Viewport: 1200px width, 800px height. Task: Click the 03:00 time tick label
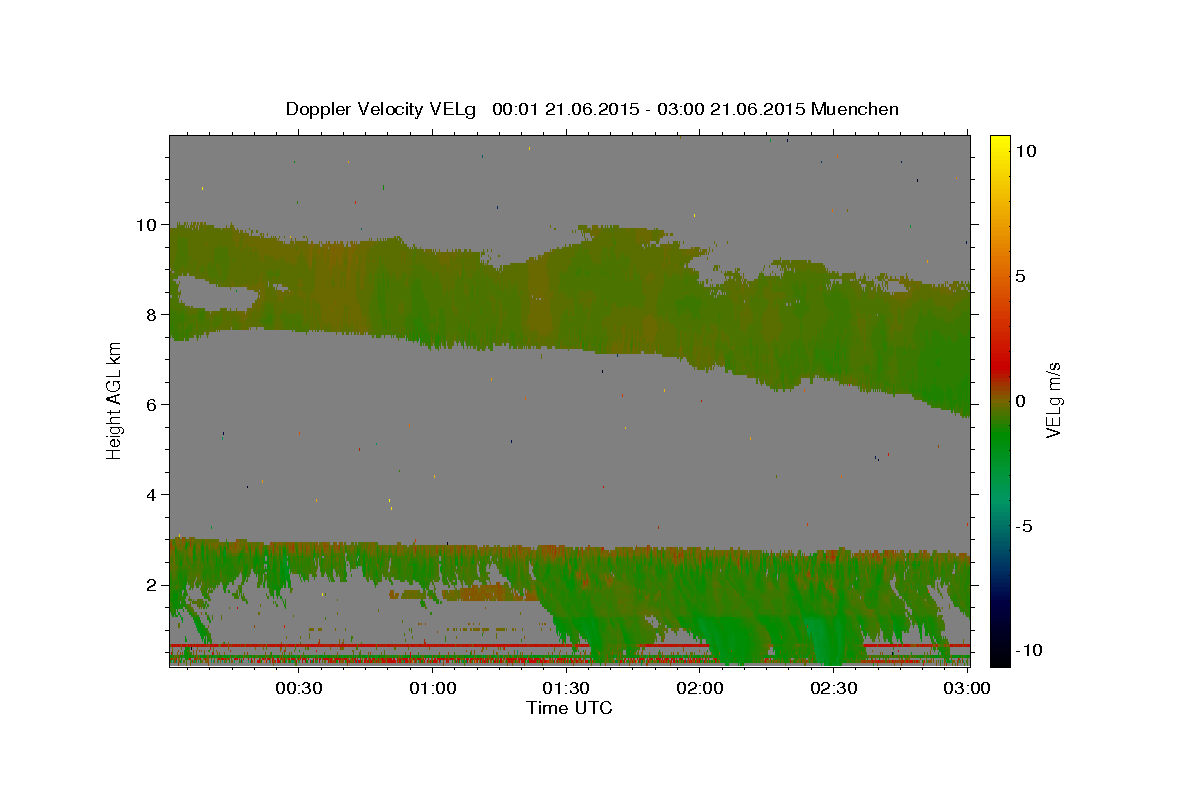click(x=966, y=688)
